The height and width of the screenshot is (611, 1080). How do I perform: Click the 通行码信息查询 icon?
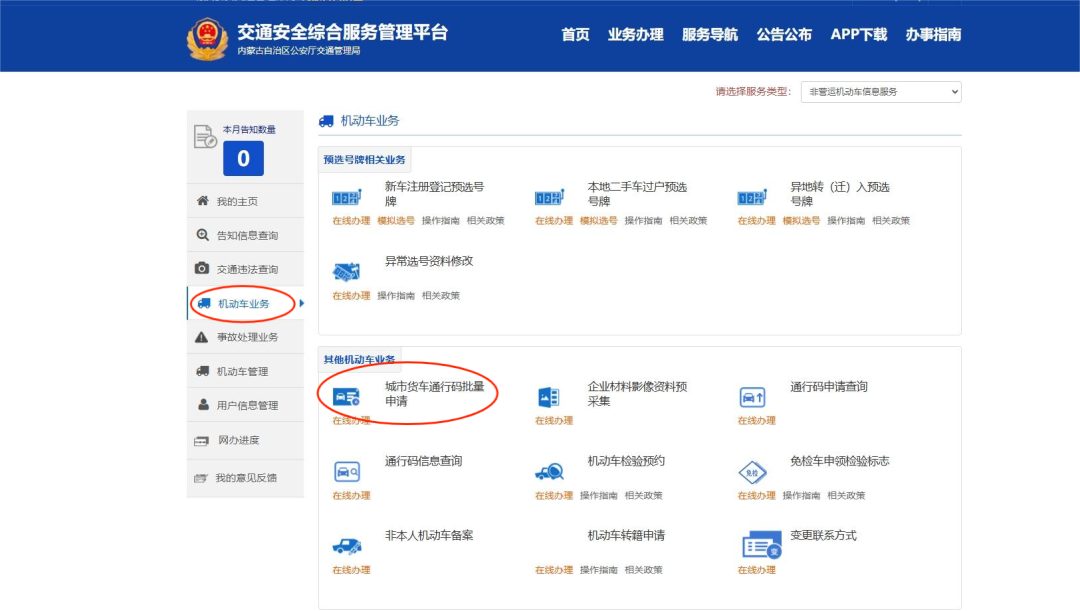[x=346, y=471]
